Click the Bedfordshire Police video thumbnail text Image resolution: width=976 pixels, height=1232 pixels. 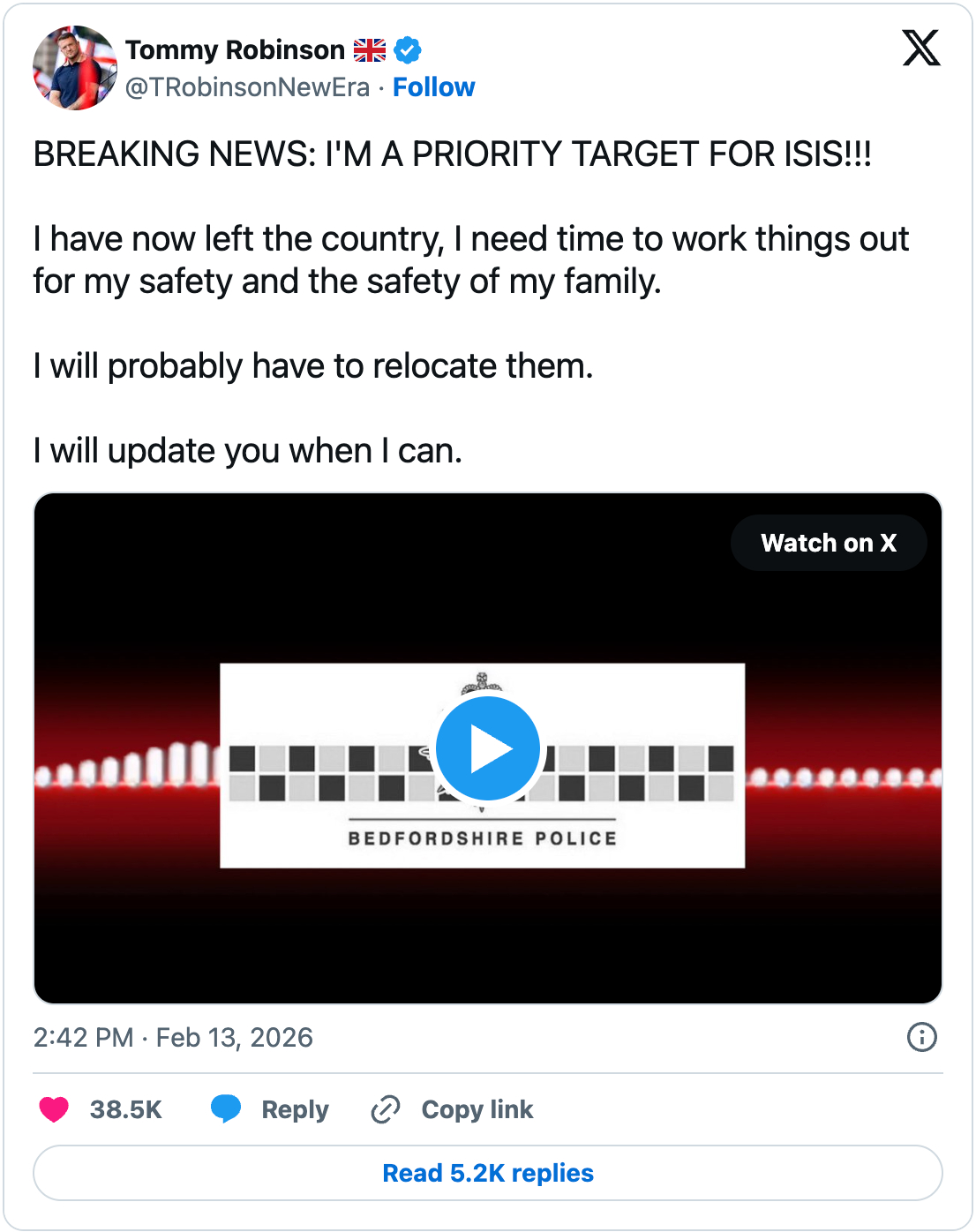point(482,838)
